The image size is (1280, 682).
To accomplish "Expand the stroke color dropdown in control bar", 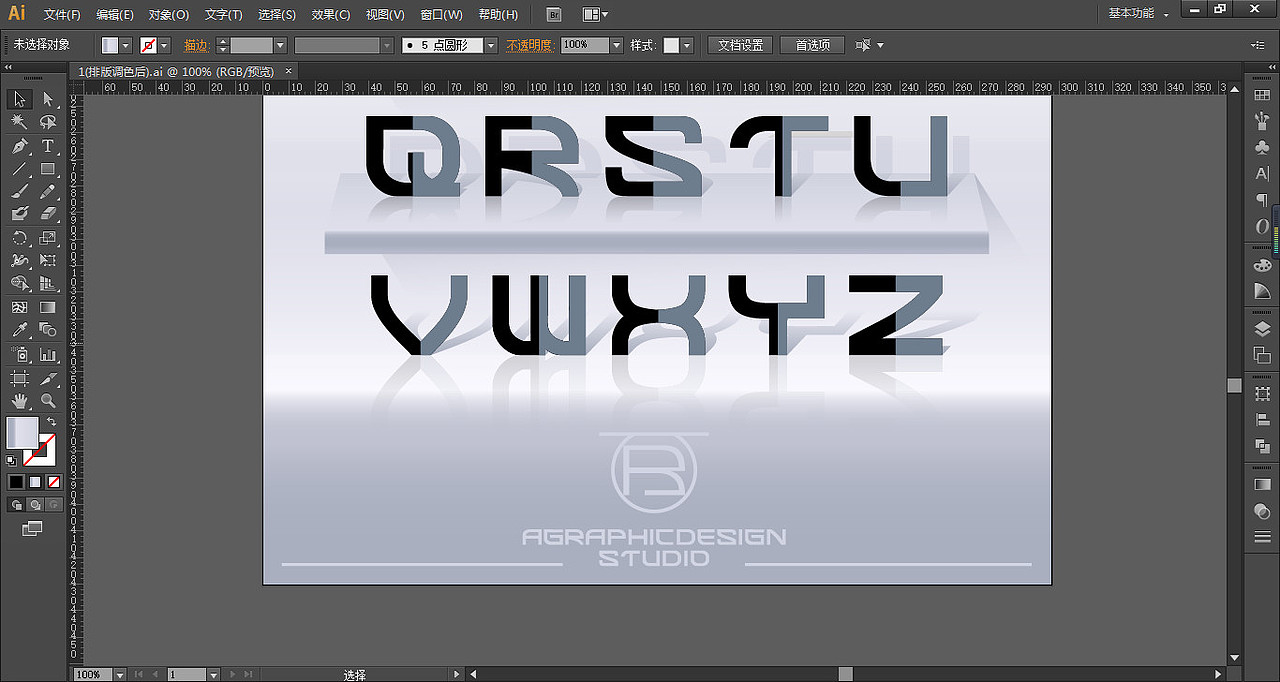I will coord(165,45).
